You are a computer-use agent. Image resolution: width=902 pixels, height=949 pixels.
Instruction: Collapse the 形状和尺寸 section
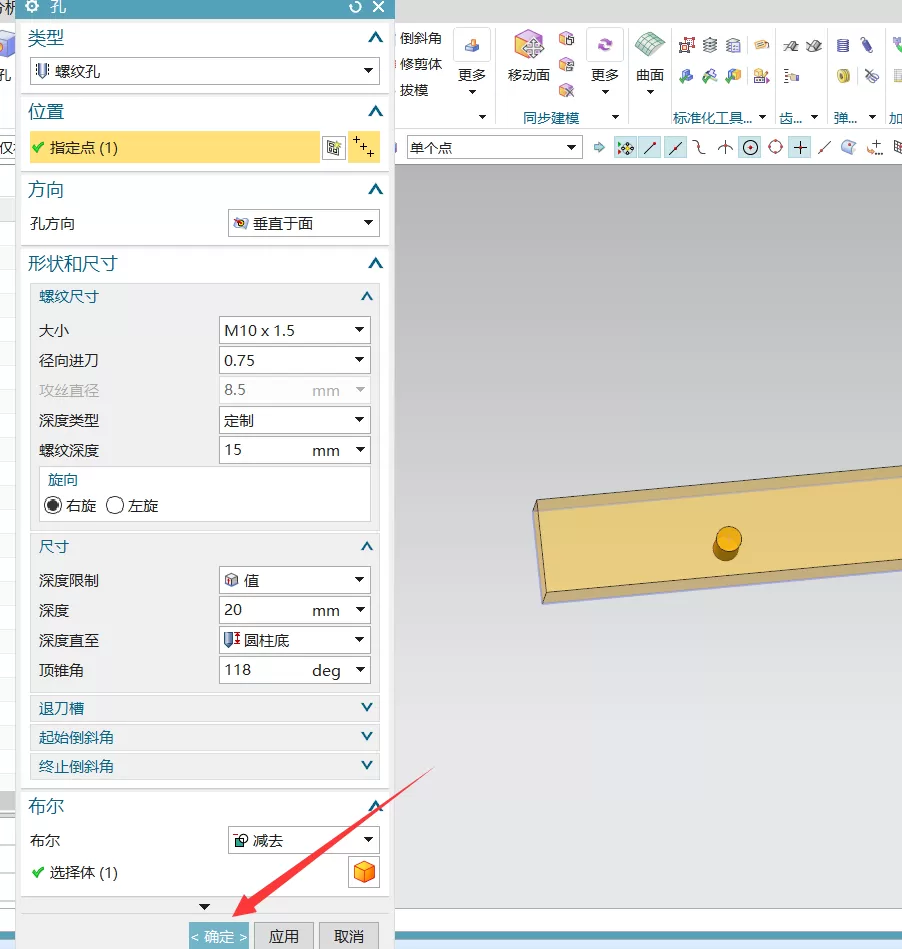point(375,263)
